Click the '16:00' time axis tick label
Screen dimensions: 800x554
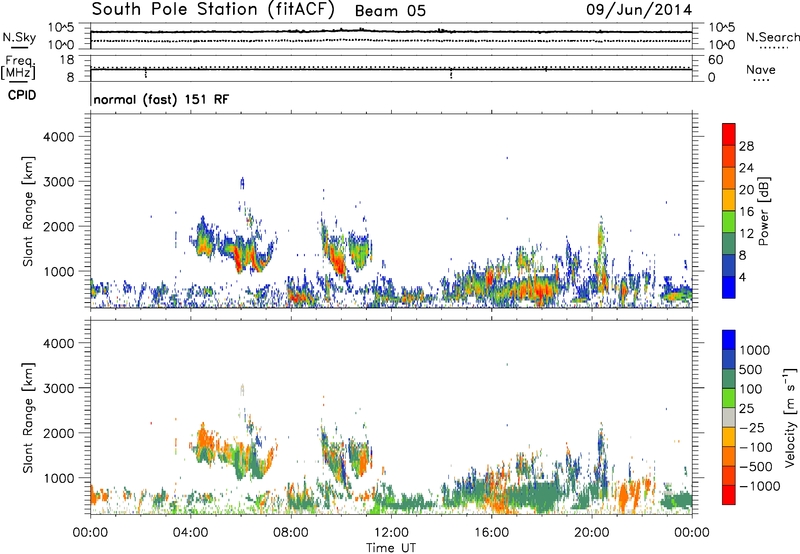click(x=491, y=533)
